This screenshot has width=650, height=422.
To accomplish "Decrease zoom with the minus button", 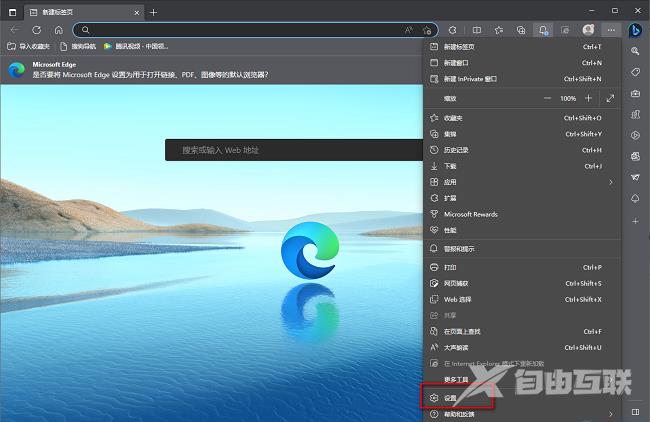I will [x=547, y=98].
